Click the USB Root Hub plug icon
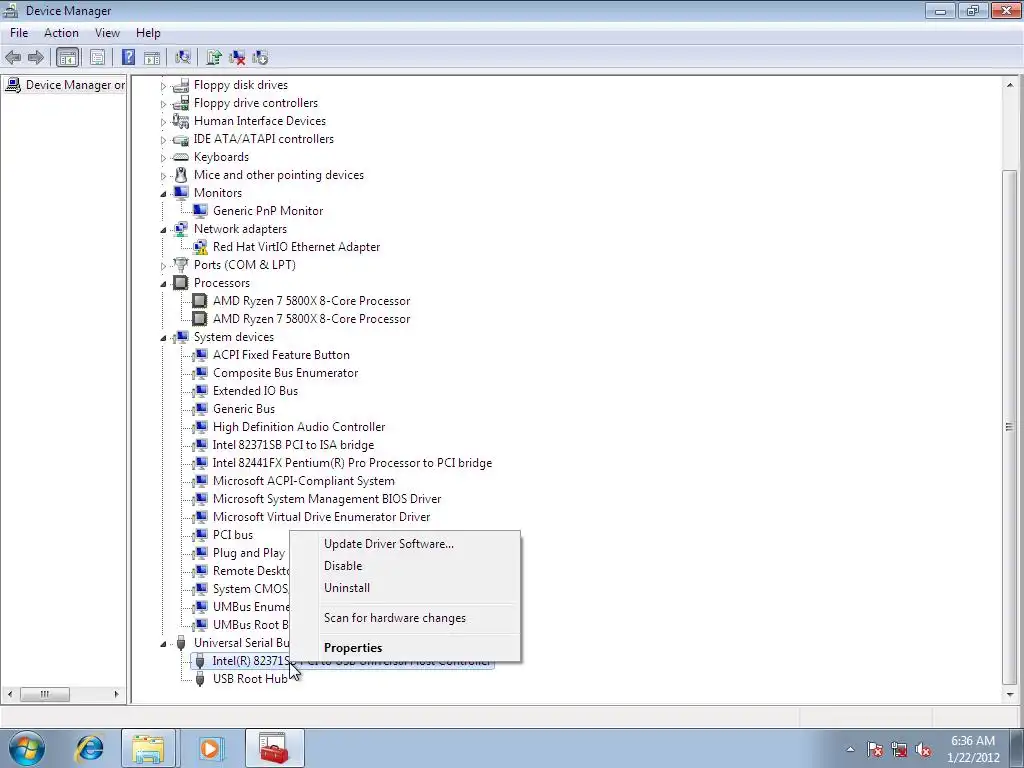This screenshot has height=768, width=1024. [200, 679]
